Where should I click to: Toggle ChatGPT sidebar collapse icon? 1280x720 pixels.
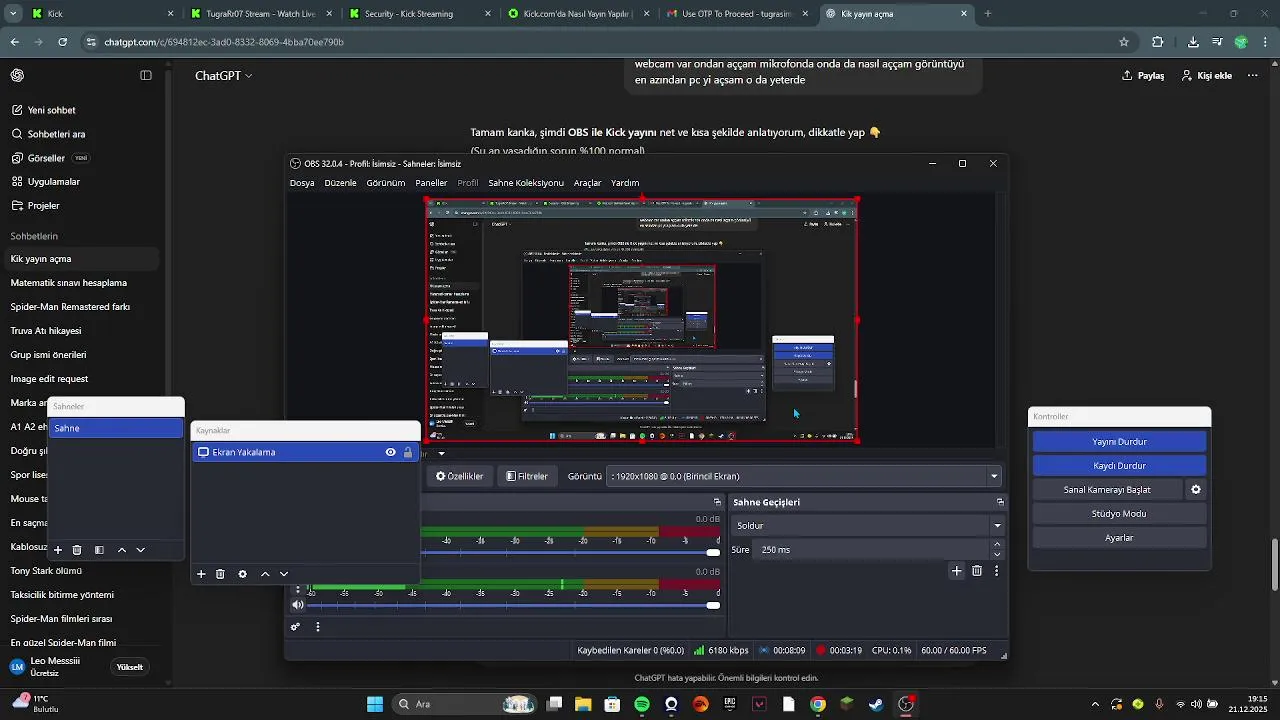(146, 76)
